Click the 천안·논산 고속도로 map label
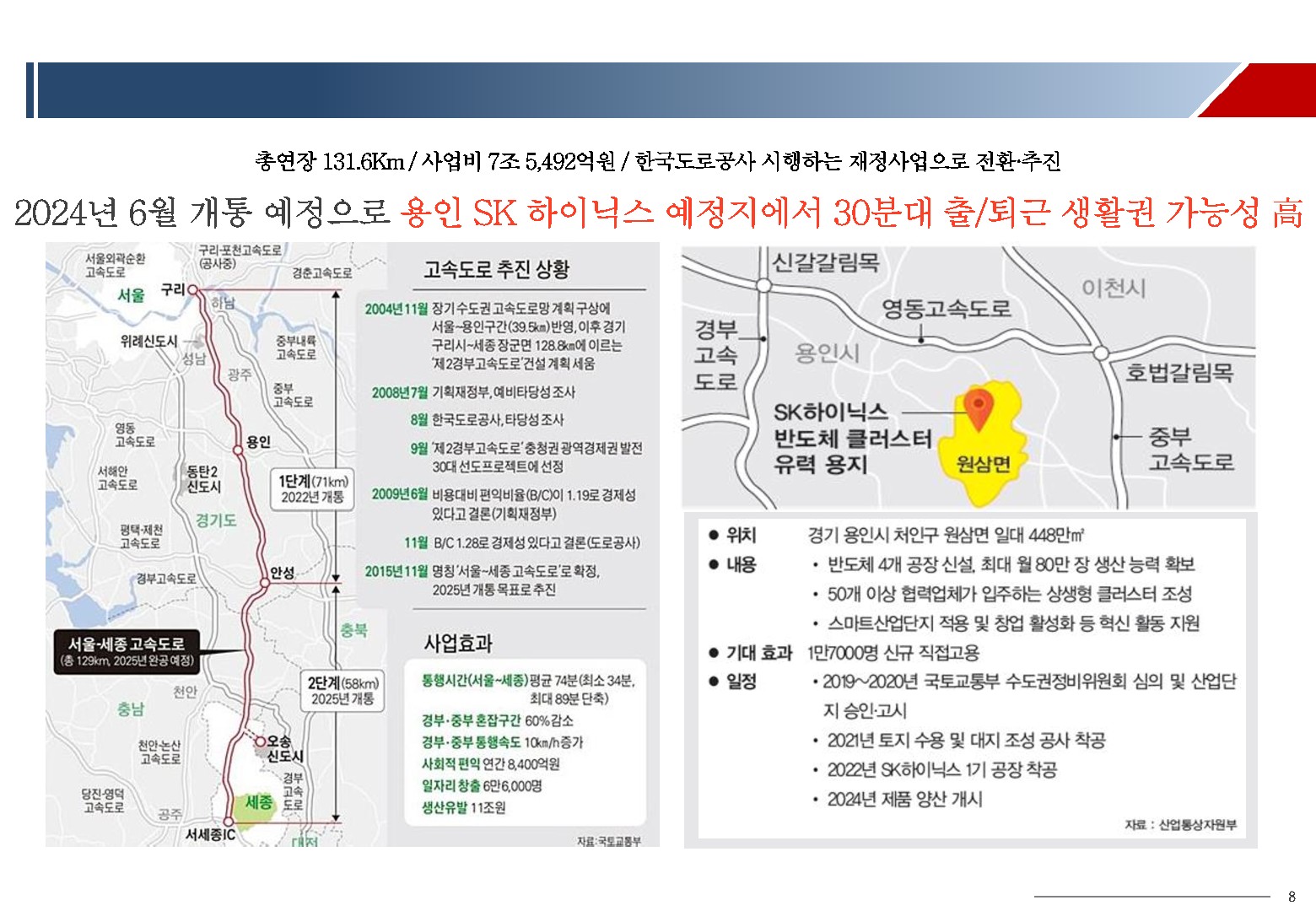 (159, 752)
